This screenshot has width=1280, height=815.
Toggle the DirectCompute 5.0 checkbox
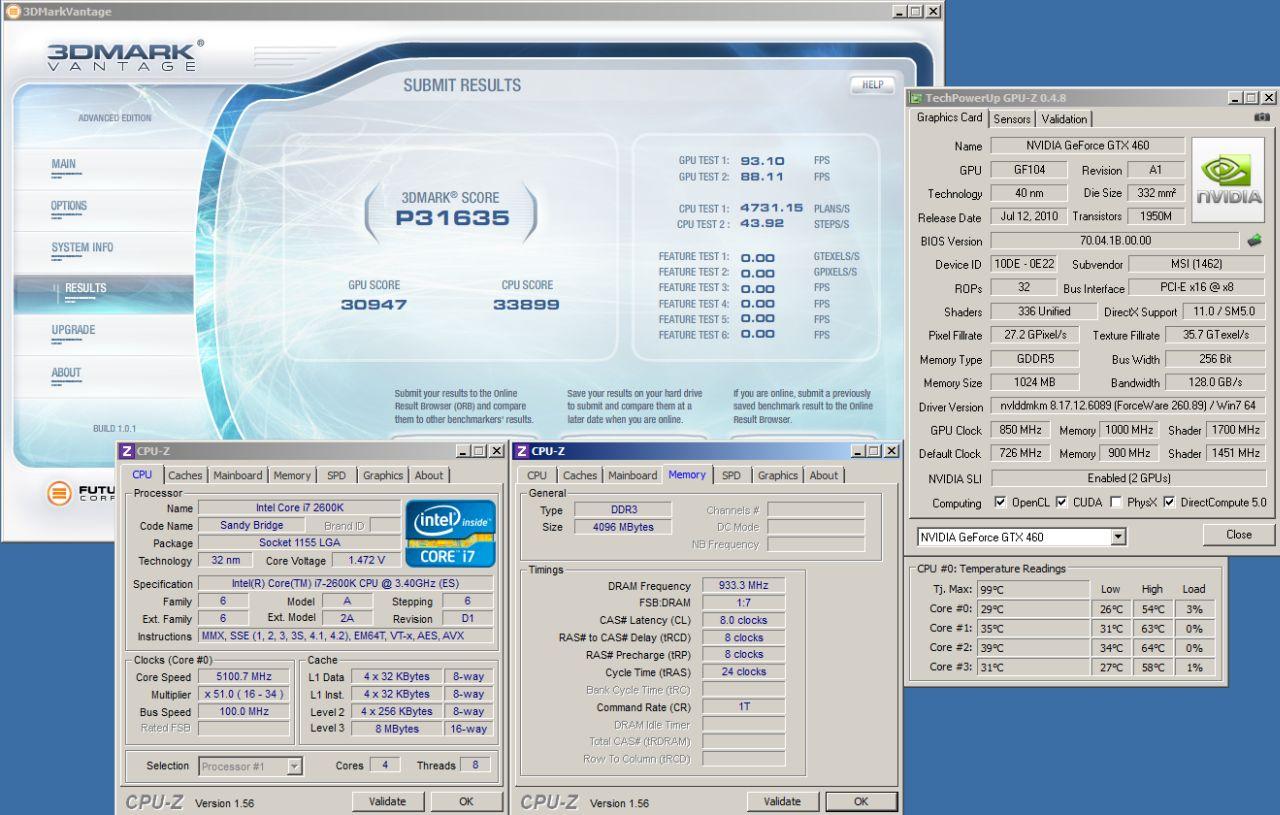(1169, 502)
